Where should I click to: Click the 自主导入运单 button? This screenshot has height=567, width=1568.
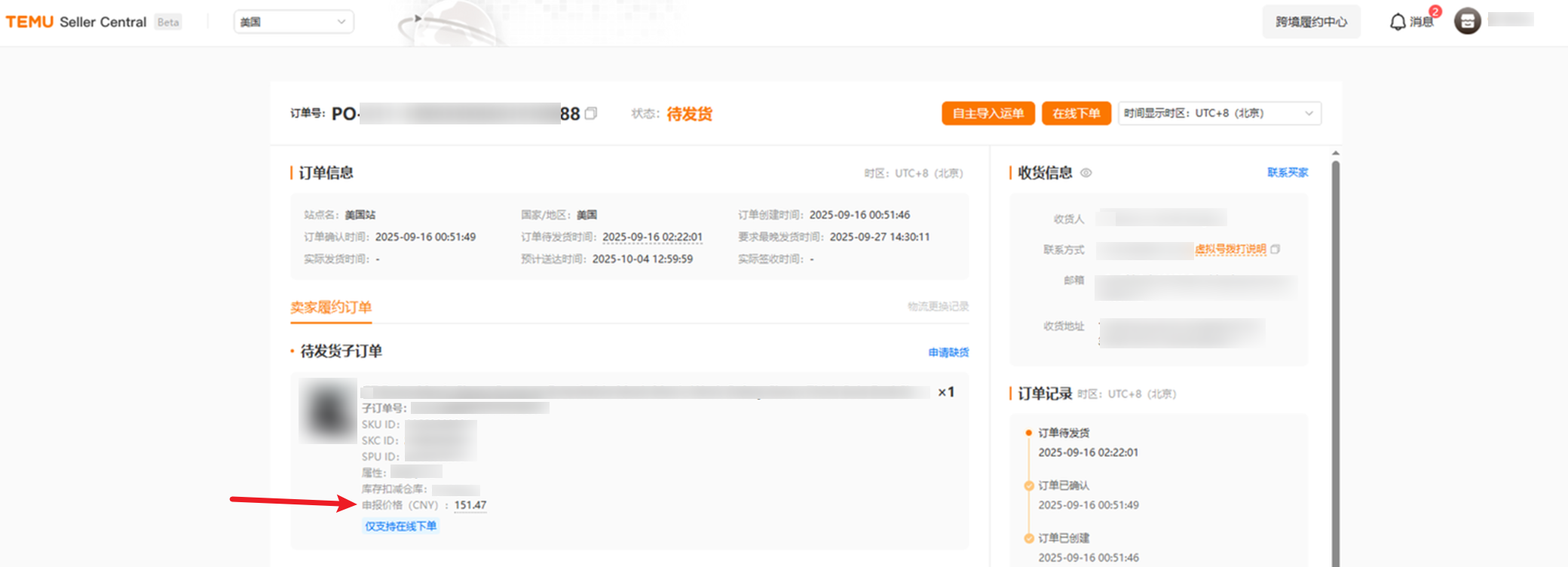[988, 113]
